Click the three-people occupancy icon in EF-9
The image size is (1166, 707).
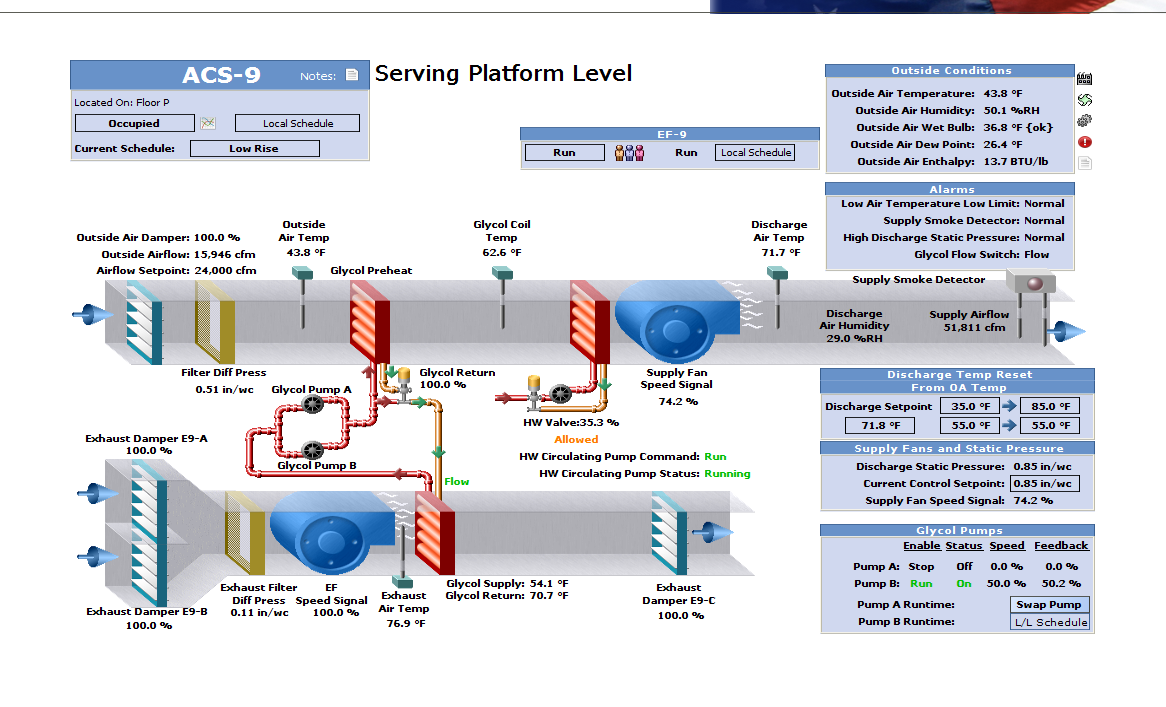(x=629, y=153)
